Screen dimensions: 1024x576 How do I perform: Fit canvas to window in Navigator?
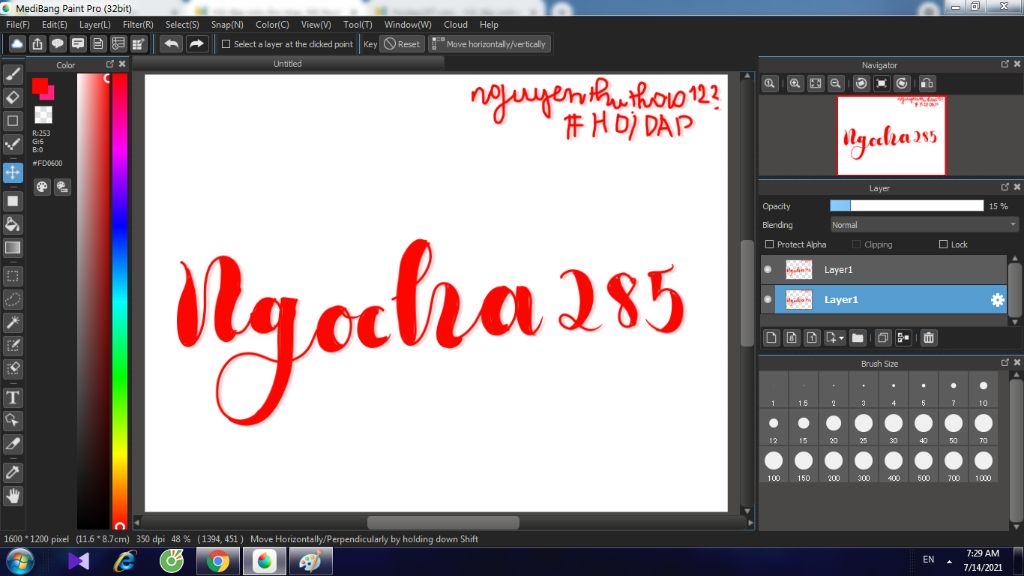816,84
